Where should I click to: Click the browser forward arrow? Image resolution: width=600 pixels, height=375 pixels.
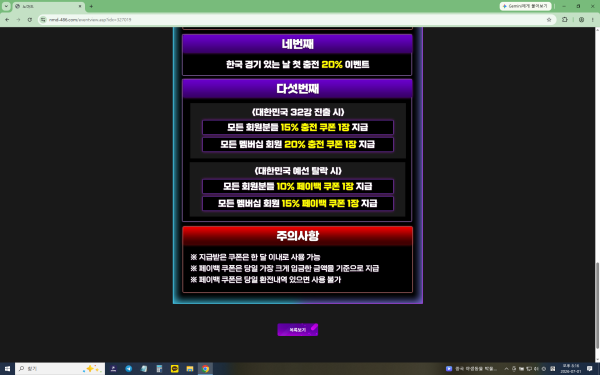coord(18,20)
